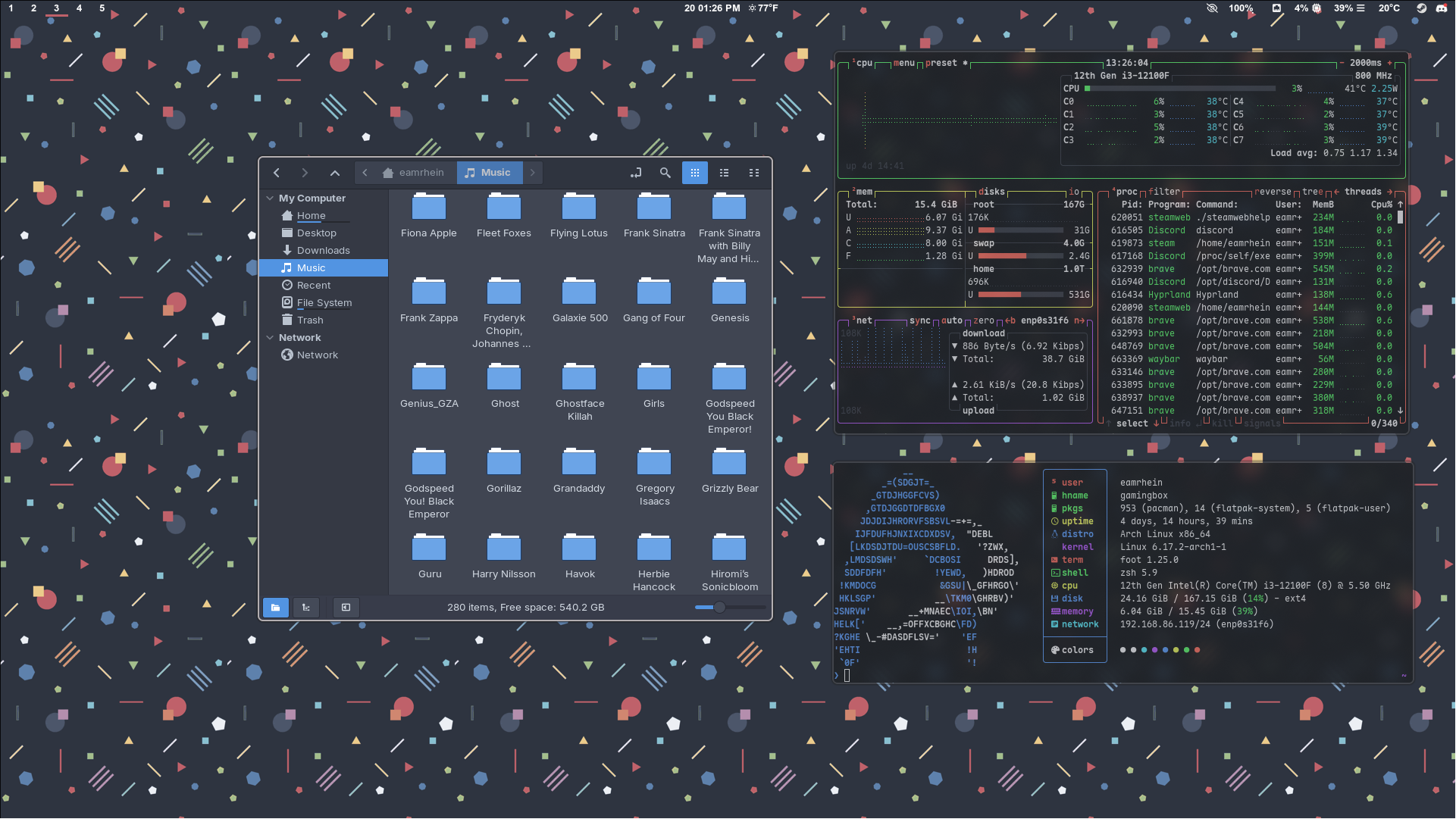
Task: Show the tree view sidebar
Action: pos(306,608)
